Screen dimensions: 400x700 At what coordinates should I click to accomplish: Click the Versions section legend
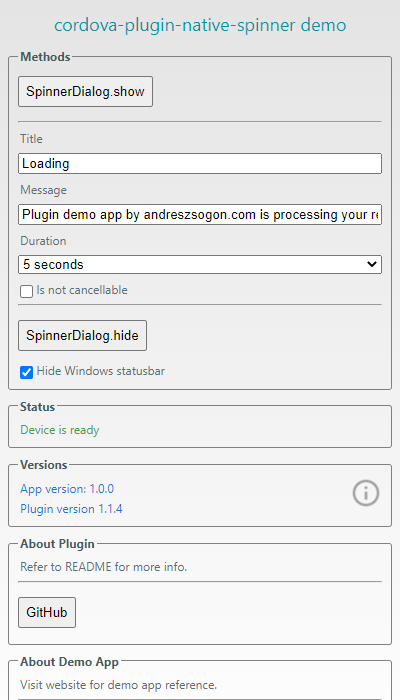pos(44,465)
